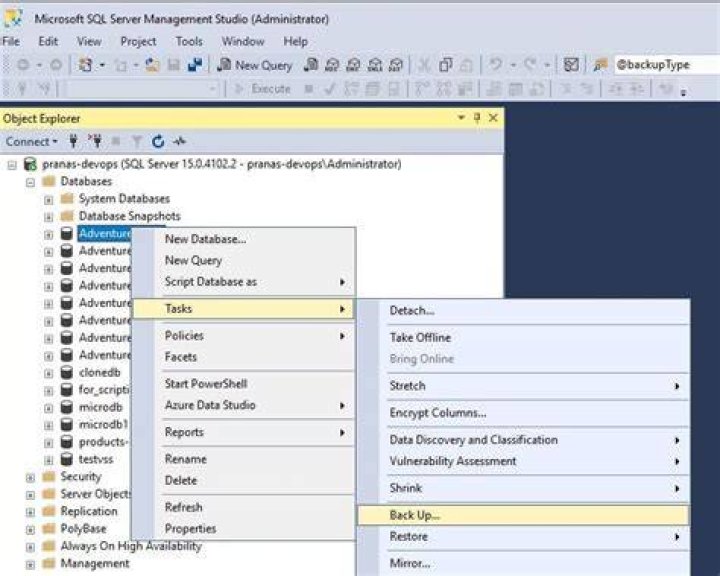The height and width of the screenshot is (576, 720).
Task: Expand the Management folder node
Action: pos(30,565)
